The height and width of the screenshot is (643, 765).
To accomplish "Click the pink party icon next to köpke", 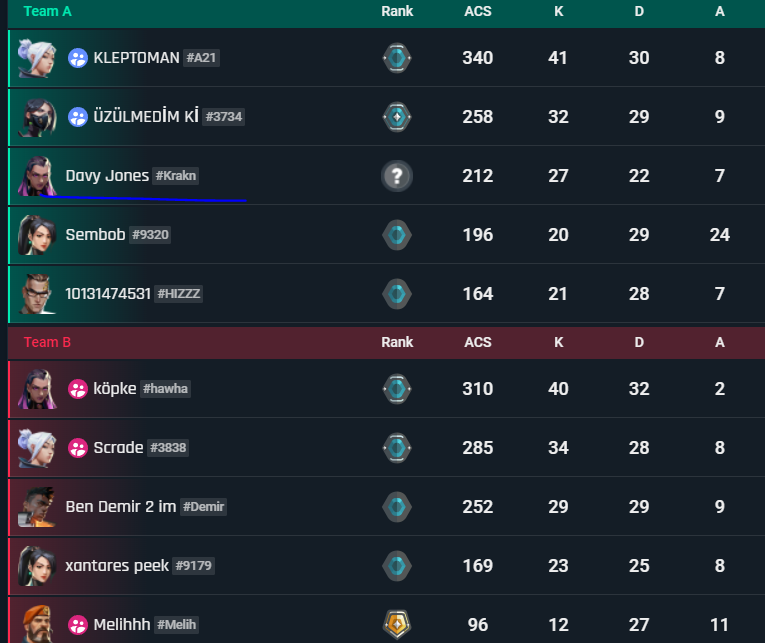I will (78, 389).
